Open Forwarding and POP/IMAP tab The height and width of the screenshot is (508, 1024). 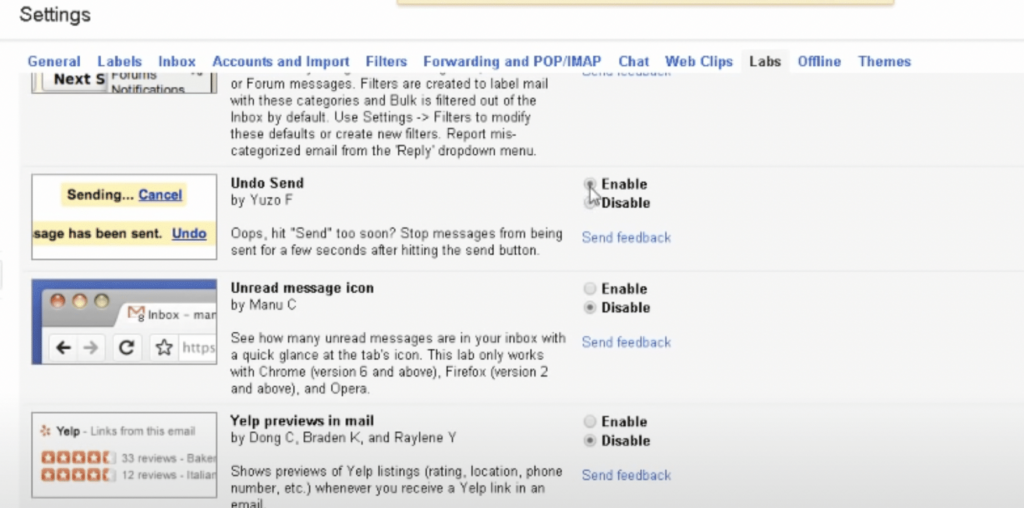(513, 61)
